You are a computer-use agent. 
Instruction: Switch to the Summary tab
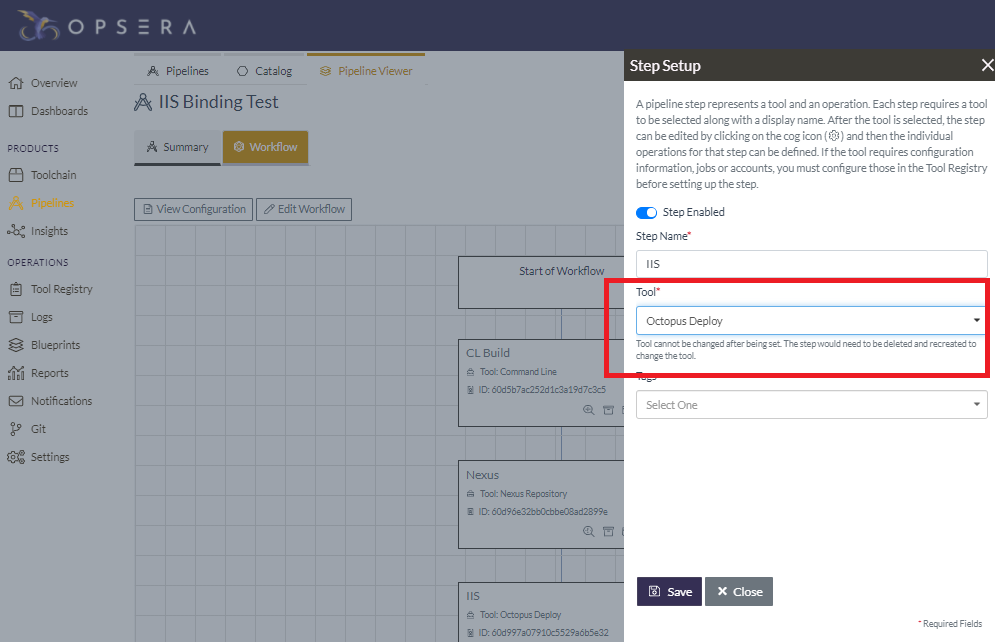coord(177,147)
